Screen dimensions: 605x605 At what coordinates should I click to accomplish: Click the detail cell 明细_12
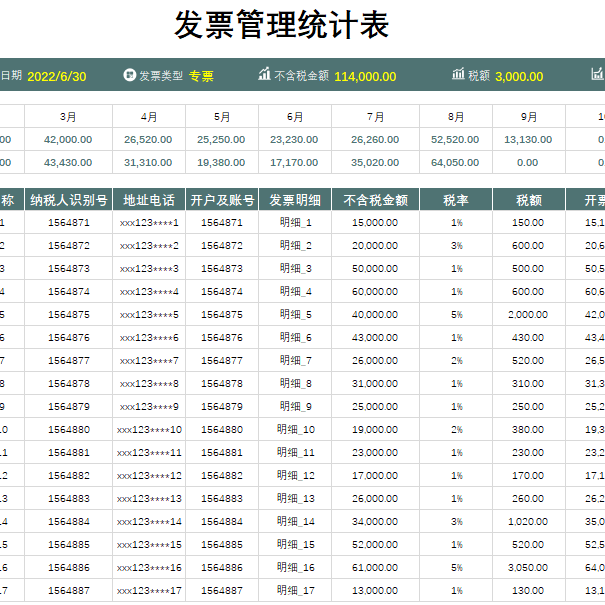tap(295, 475)
